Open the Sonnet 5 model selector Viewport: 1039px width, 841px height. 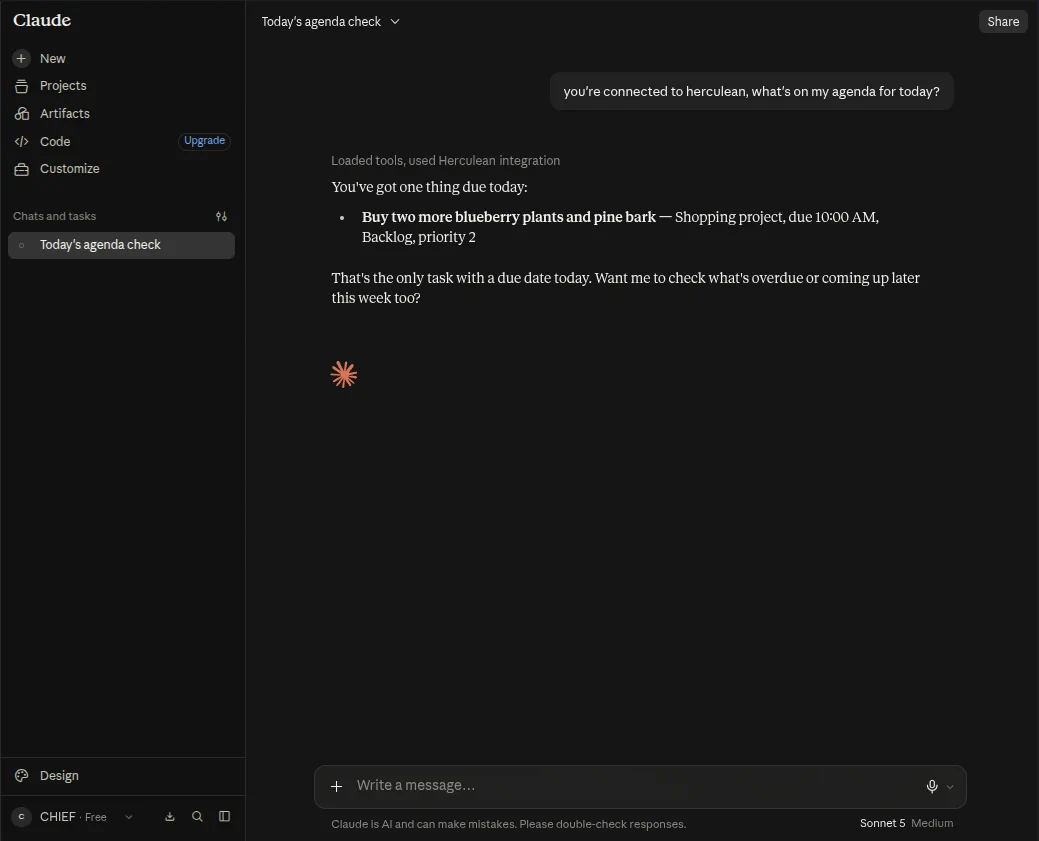coord(882,823)
